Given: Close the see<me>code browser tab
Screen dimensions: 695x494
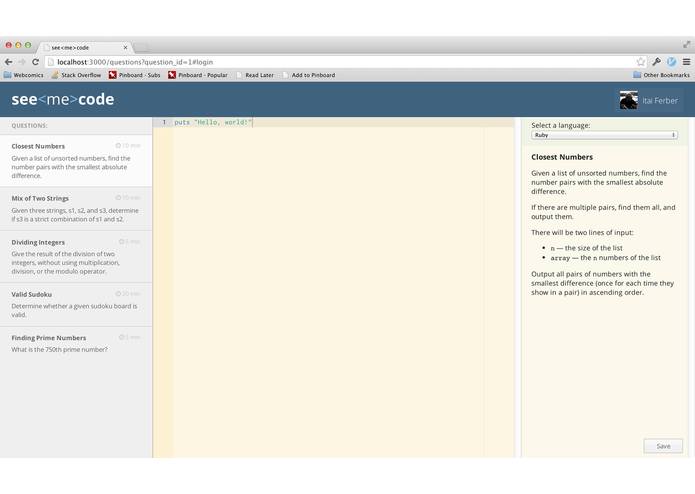Looking at the screenshot, I should point(125,47).
